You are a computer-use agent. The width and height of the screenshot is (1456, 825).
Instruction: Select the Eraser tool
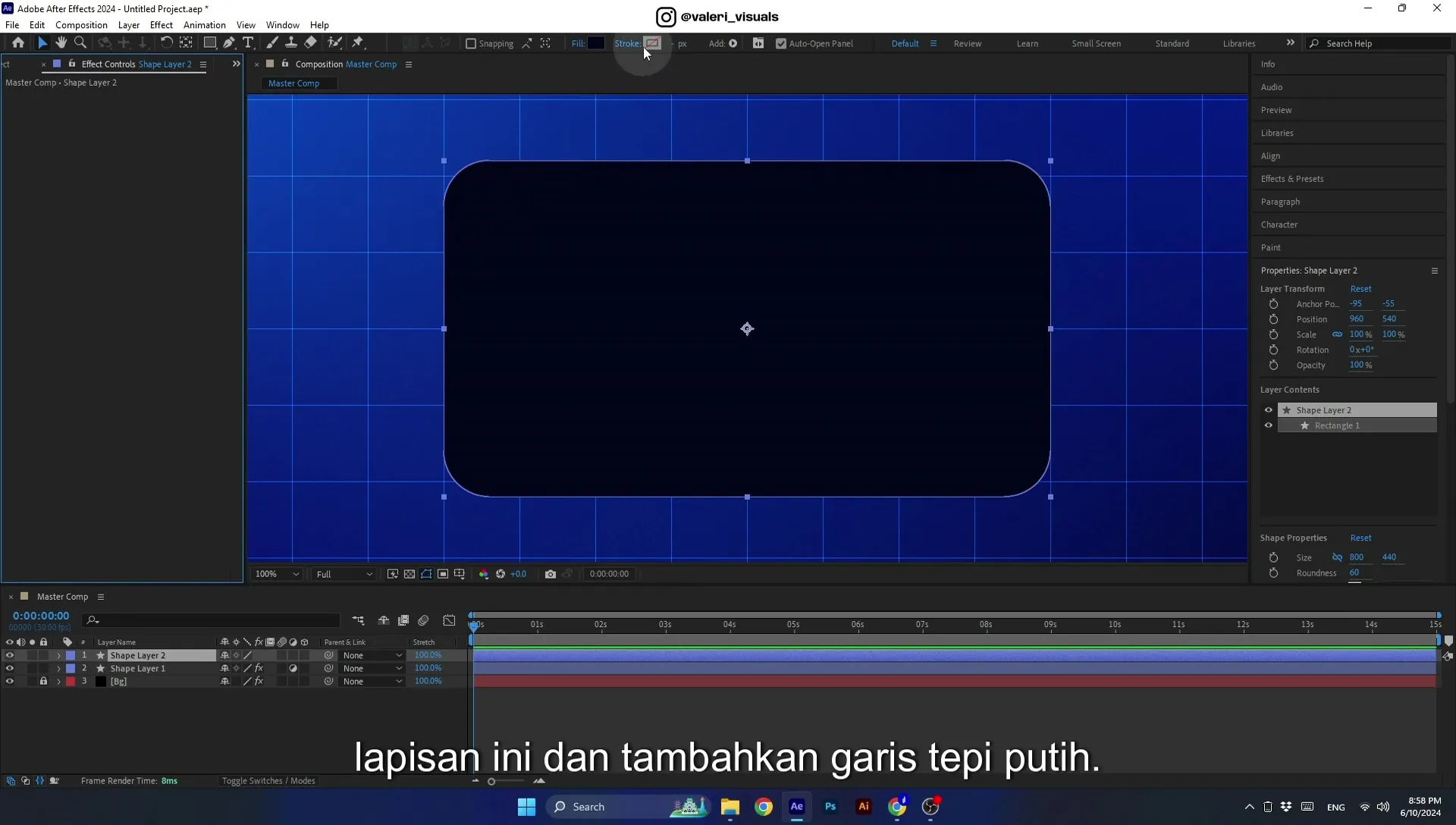pos(310,43)
